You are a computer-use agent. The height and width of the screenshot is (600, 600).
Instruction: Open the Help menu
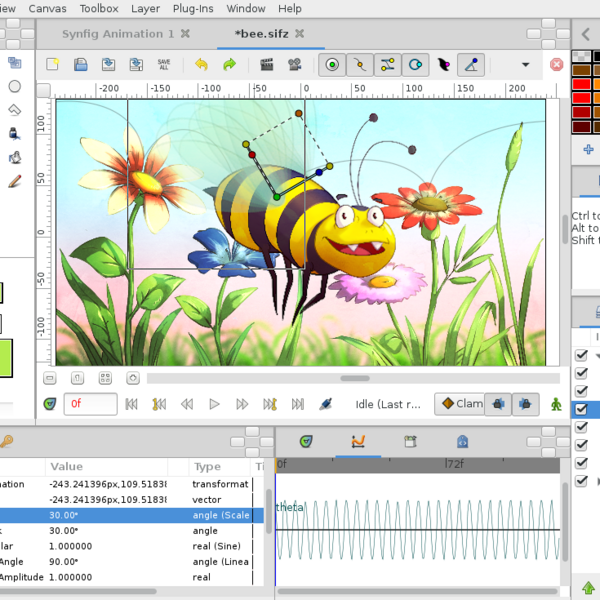click(290, 8)
